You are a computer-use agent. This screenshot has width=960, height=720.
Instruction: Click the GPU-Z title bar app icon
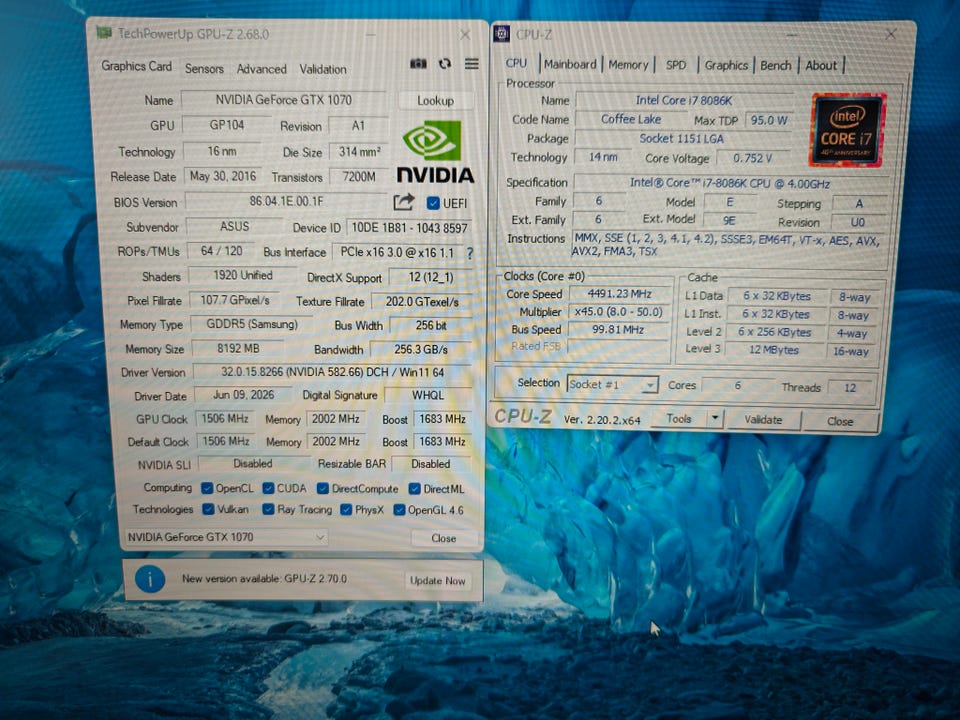(x=104, y=32)
